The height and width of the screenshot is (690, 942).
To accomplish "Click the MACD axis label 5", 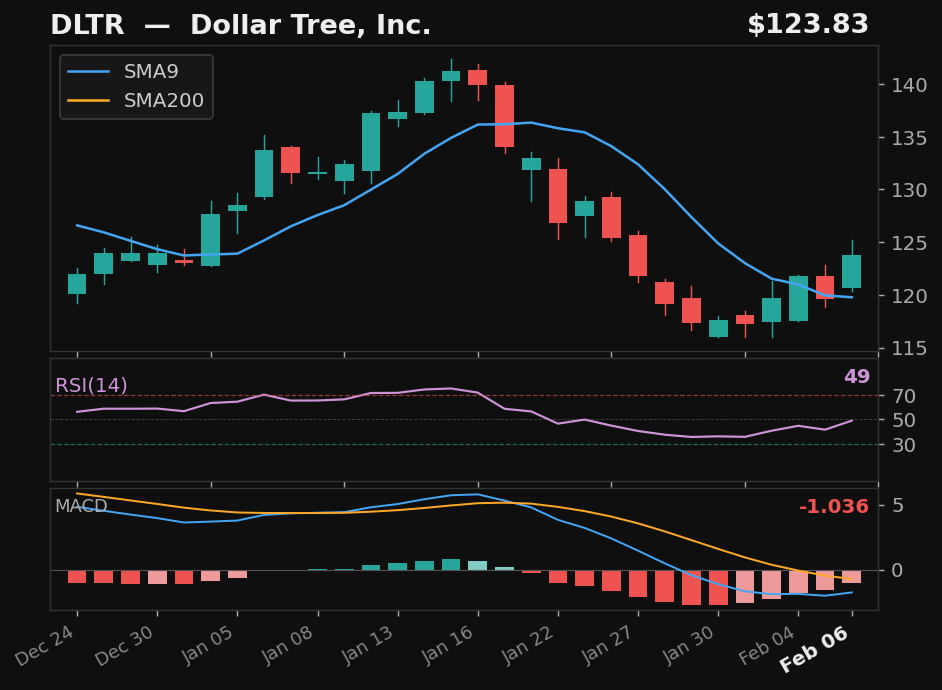I will pyautogui.click(x=898, y=506).
